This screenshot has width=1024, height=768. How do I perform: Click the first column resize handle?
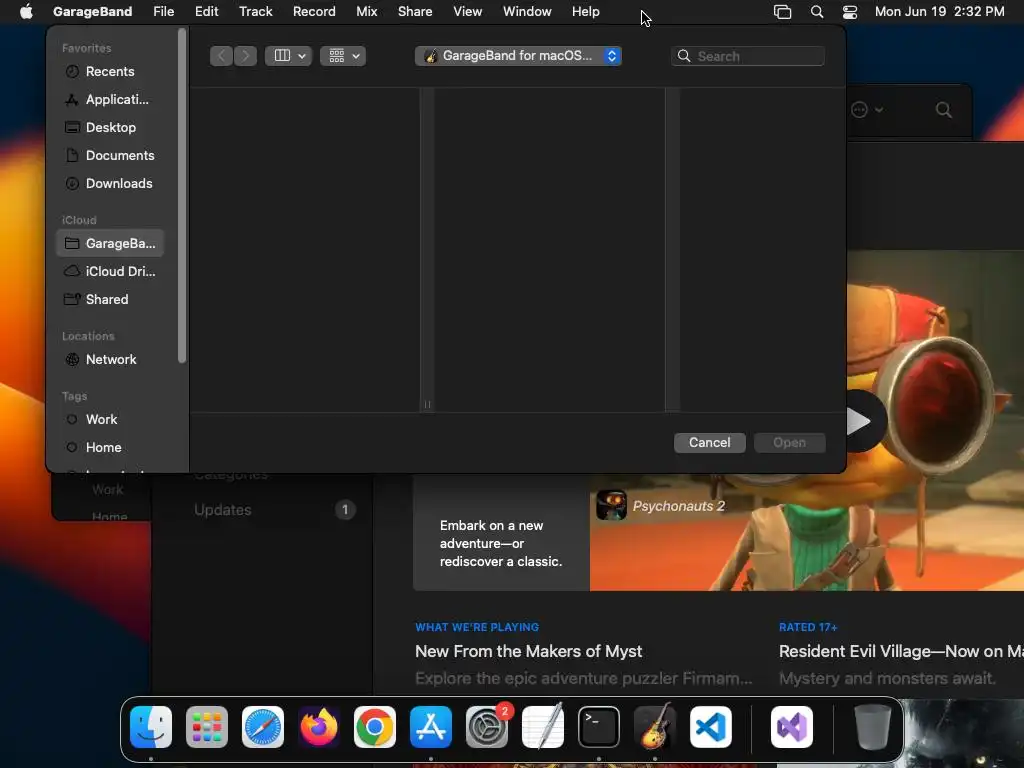(427, 404)
